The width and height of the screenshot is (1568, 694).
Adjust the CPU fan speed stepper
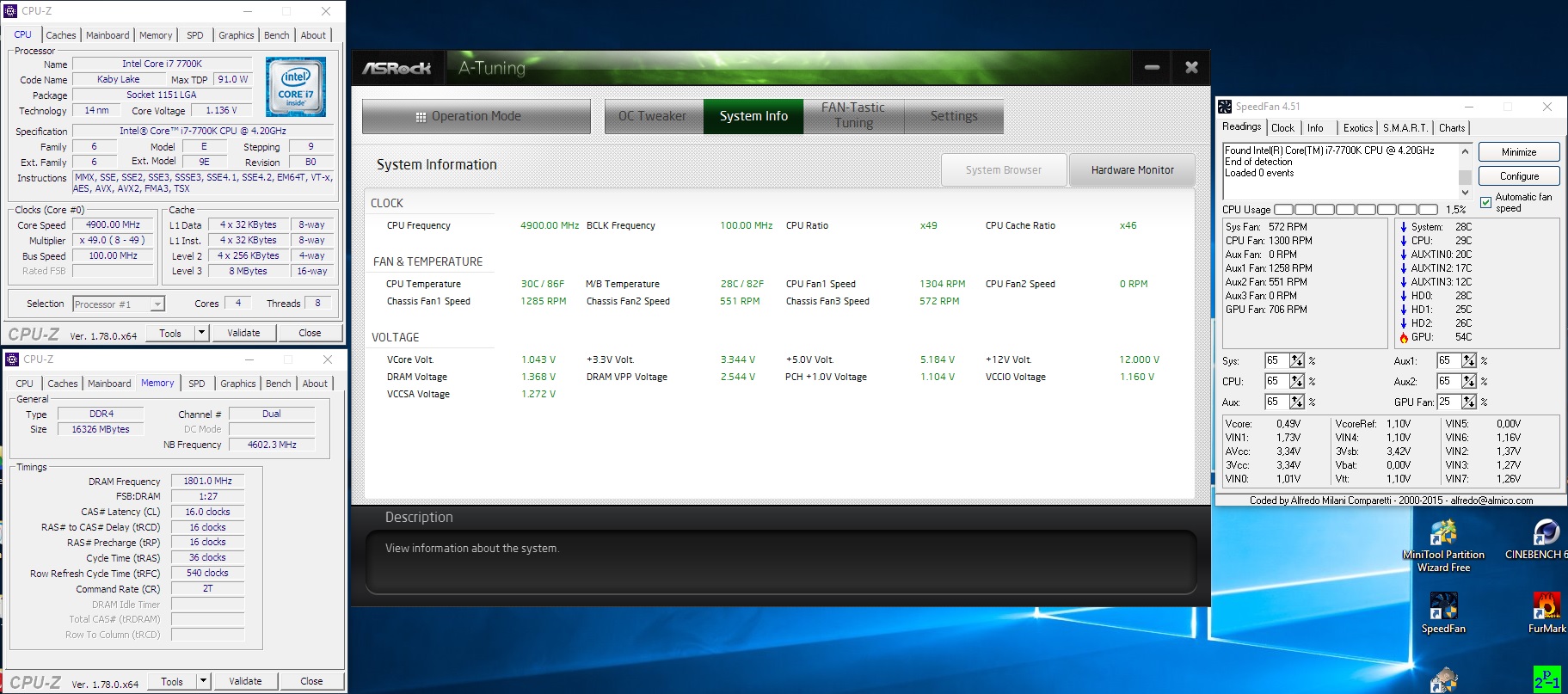(x=1297, y=381)
